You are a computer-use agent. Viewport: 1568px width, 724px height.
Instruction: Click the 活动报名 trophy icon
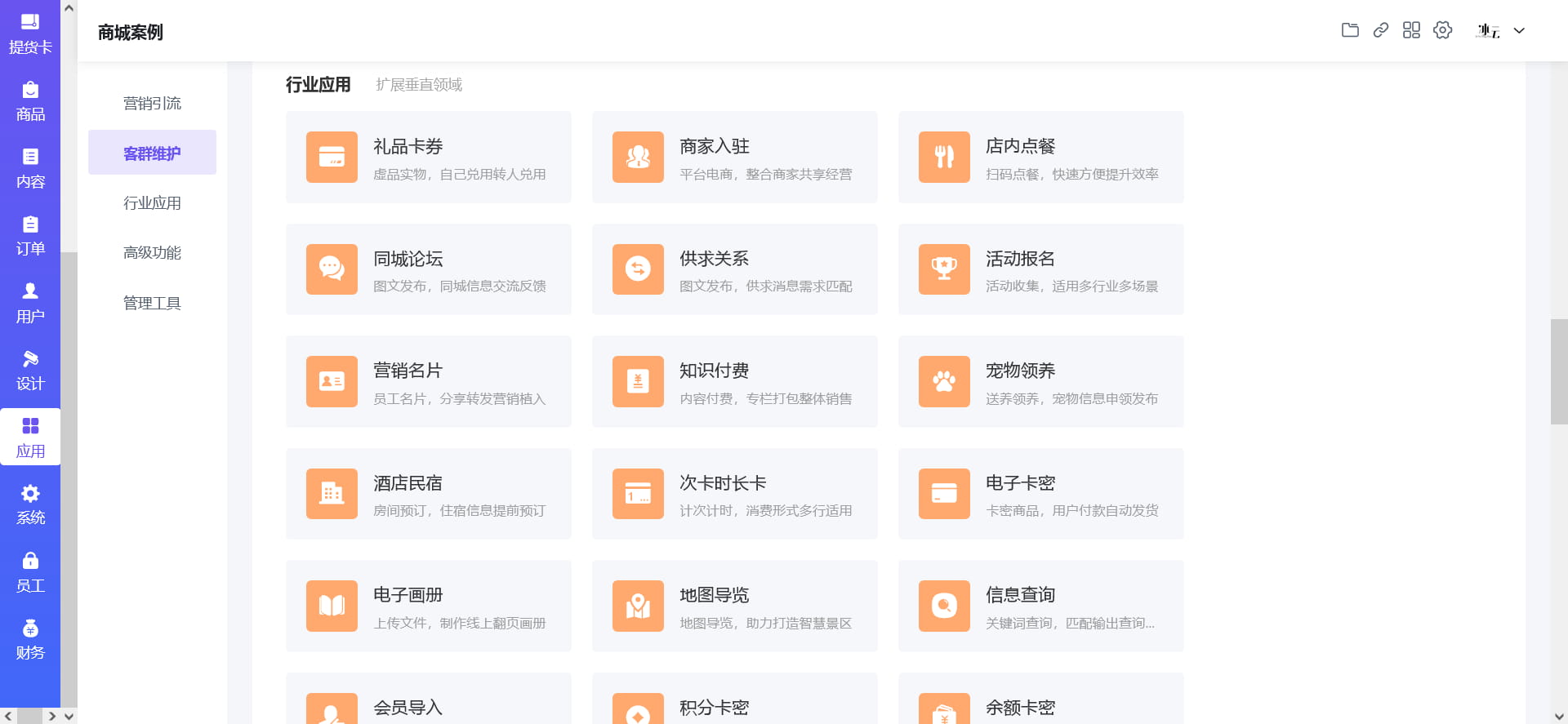[944, 269]
